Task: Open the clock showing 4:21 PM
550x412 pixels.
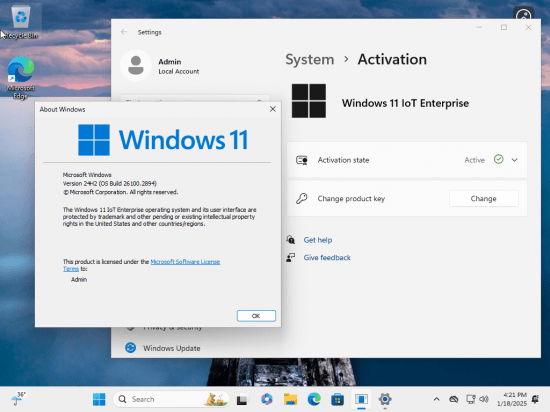Action: [x=512, y=399]
